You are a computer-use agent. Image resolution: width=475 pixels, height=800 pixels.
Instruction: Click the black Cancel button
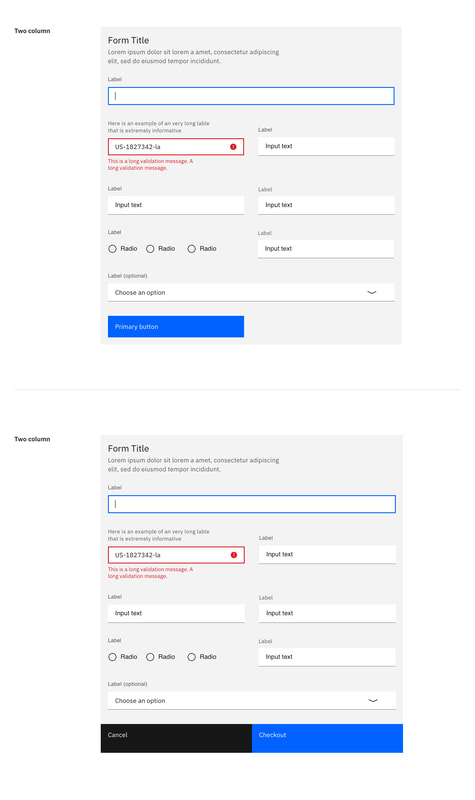176,738
